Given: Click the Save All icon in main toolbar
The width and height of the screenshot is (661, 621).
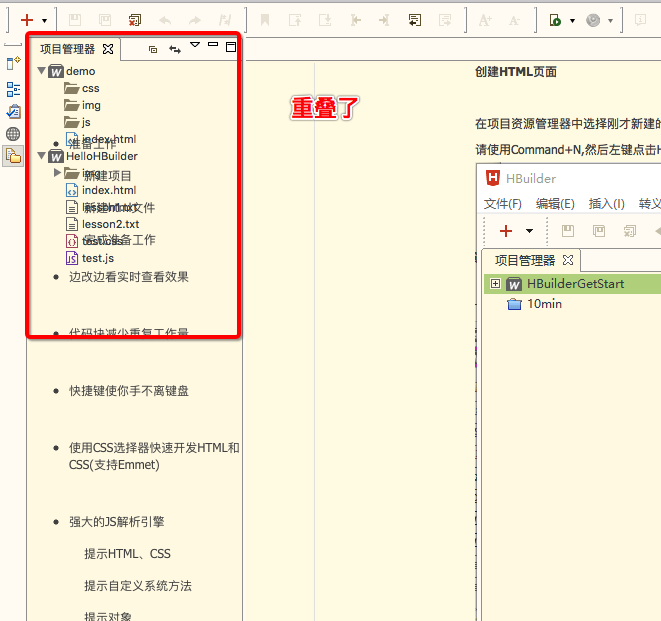Looking at the screenshot, I should coord(105,20).
